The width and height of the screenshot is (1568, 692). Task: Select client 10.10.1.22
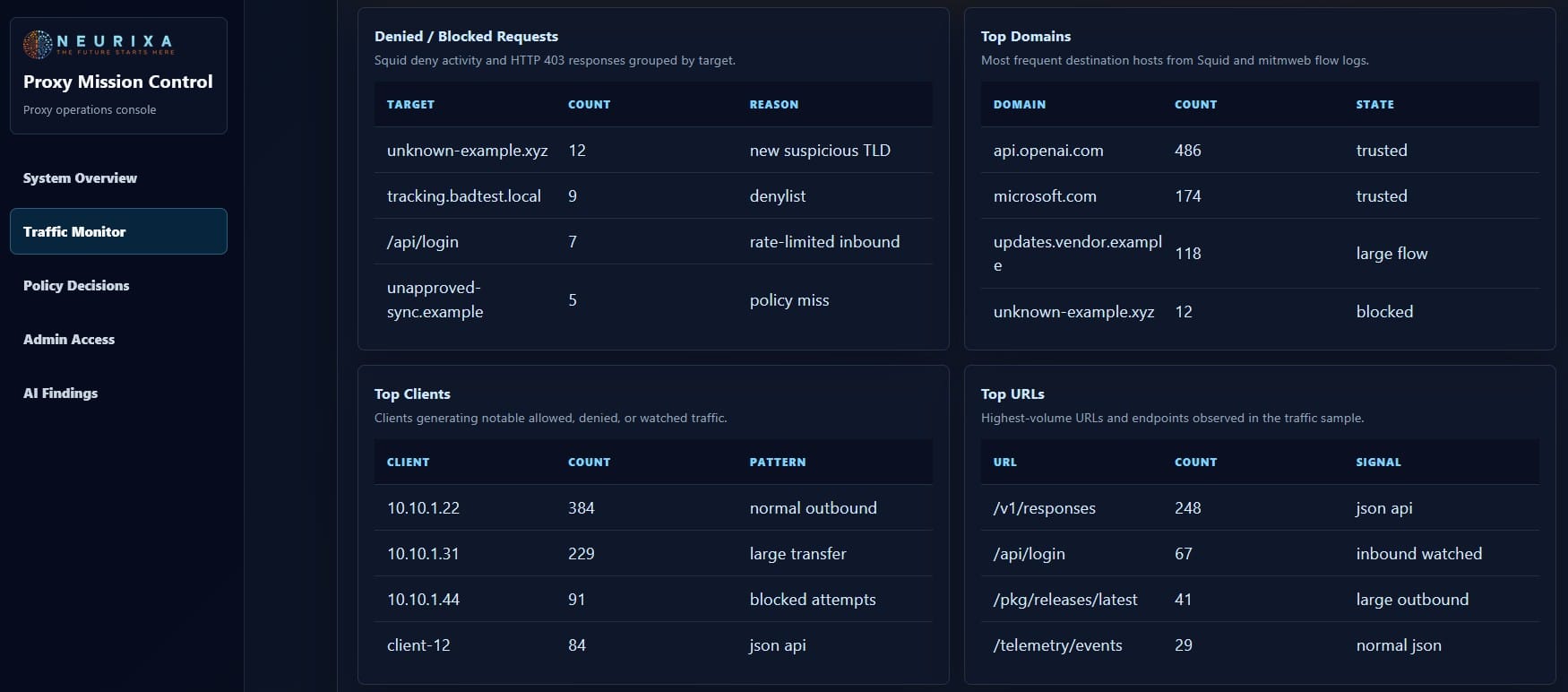click(x=423, y=508)
